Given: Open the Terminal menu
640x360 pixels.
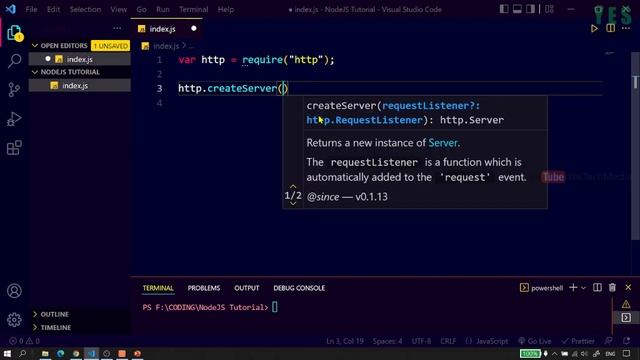Looking at the screenshot, I should 193,9.
